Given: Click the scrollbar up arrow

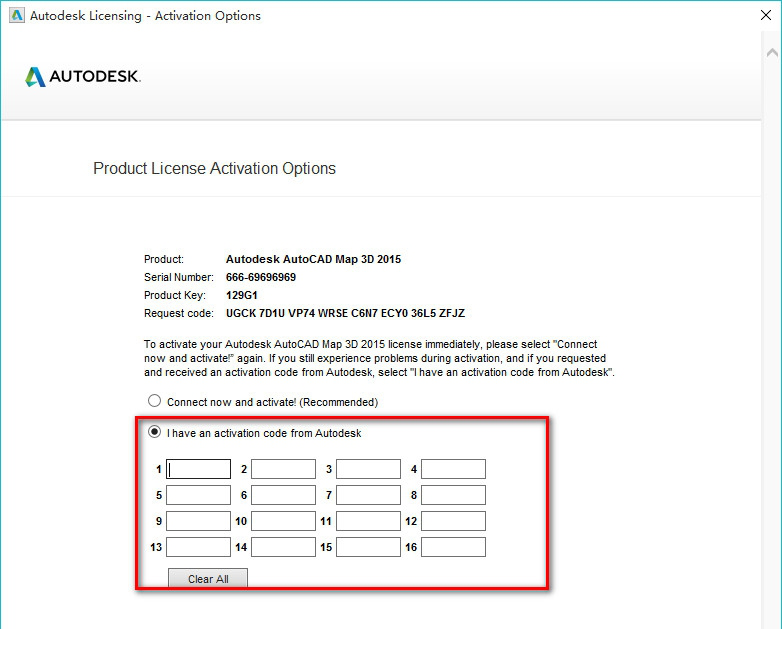Looking at the screenshot, I should 772,52.
